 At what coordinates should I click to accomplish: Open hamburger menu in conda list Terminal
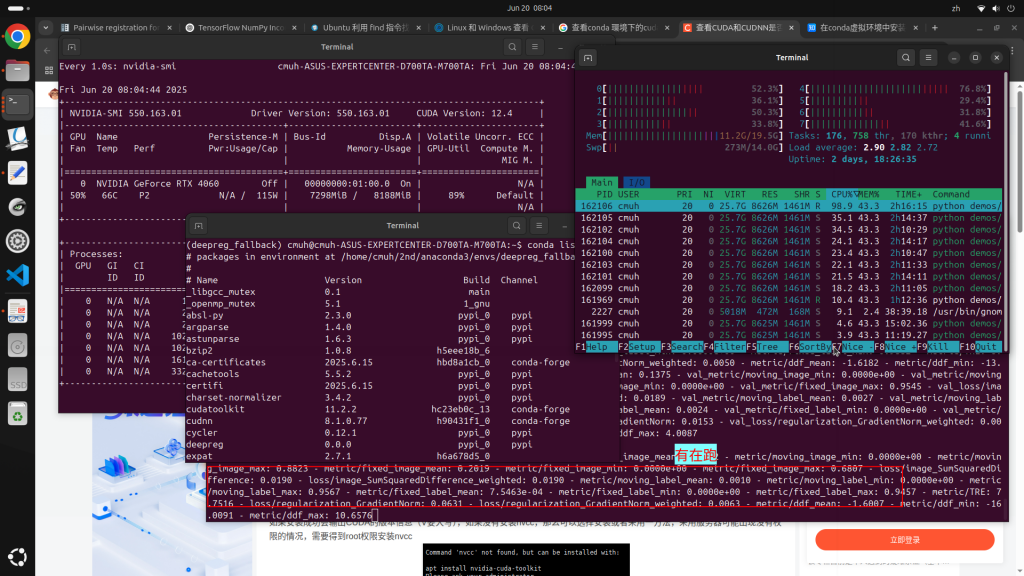coord(539,226)
